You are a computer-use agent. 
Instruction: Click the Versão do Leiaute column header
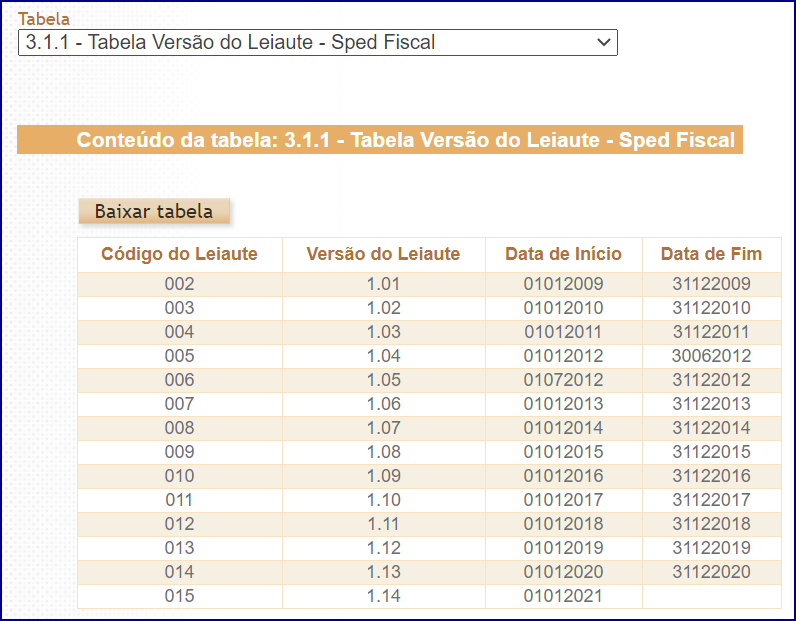pos(383,254)
